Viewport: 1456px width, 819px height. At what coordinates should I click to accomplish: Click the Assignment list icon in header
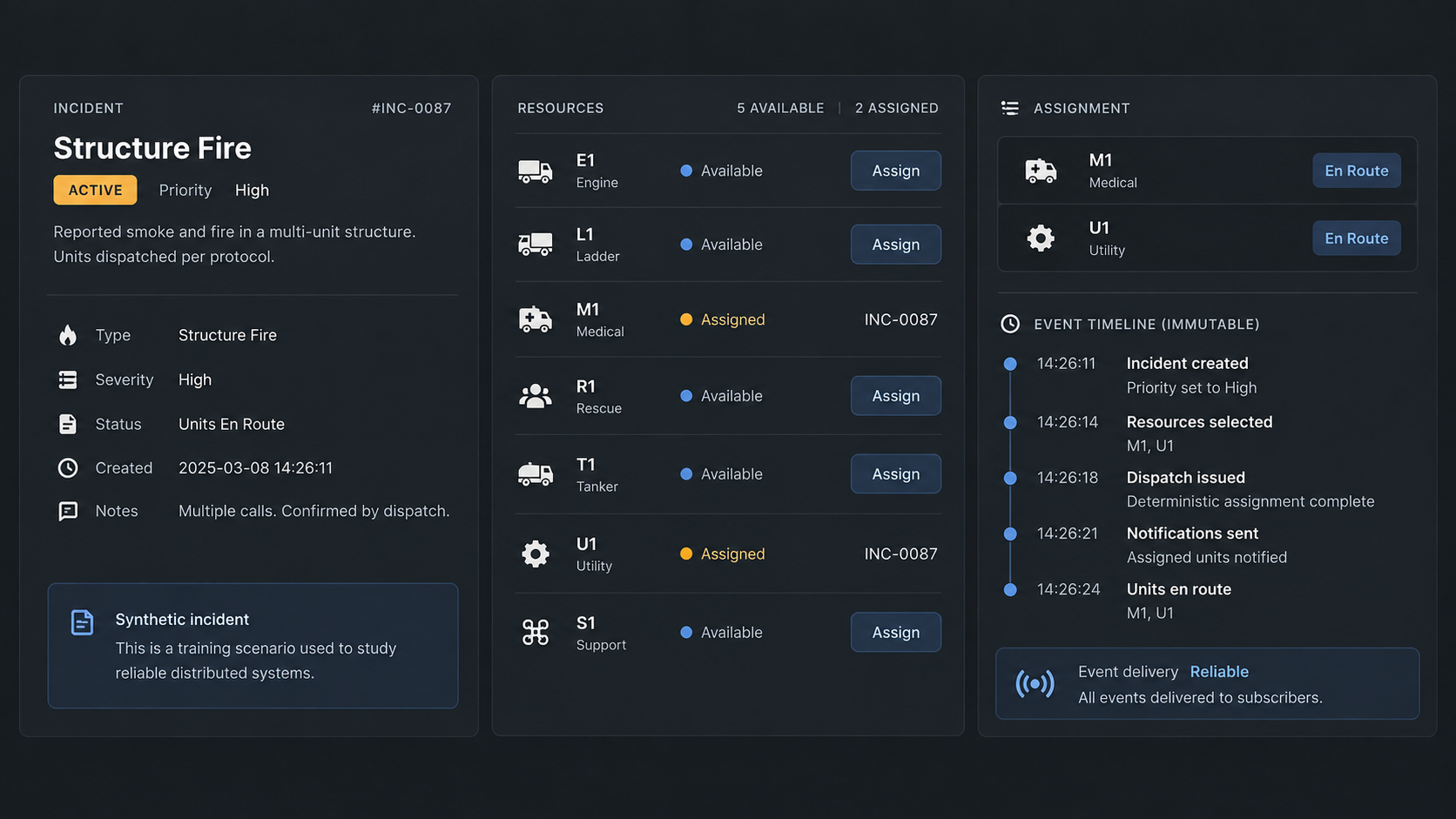click(1010, 108)
